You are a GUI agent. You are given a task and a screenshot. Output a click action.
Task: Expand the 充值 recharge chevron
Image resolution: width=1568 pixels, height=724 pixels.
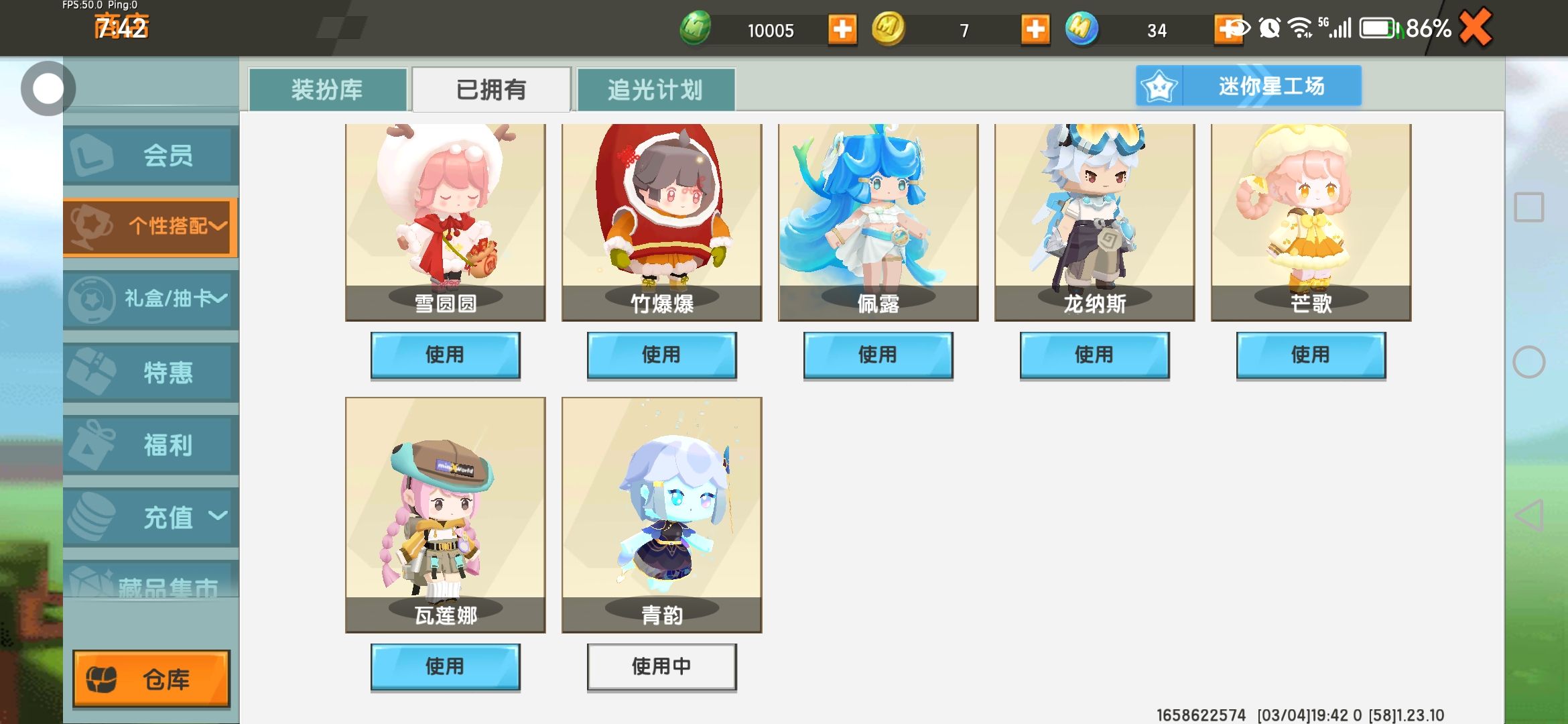tap(218, 516)
